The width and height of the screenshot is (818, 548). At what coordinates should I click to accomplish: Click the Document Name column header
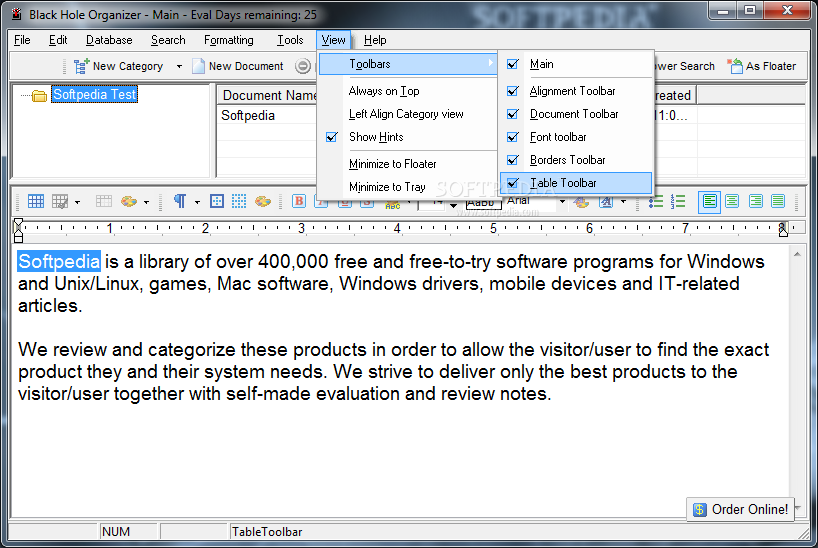point(267,96)
